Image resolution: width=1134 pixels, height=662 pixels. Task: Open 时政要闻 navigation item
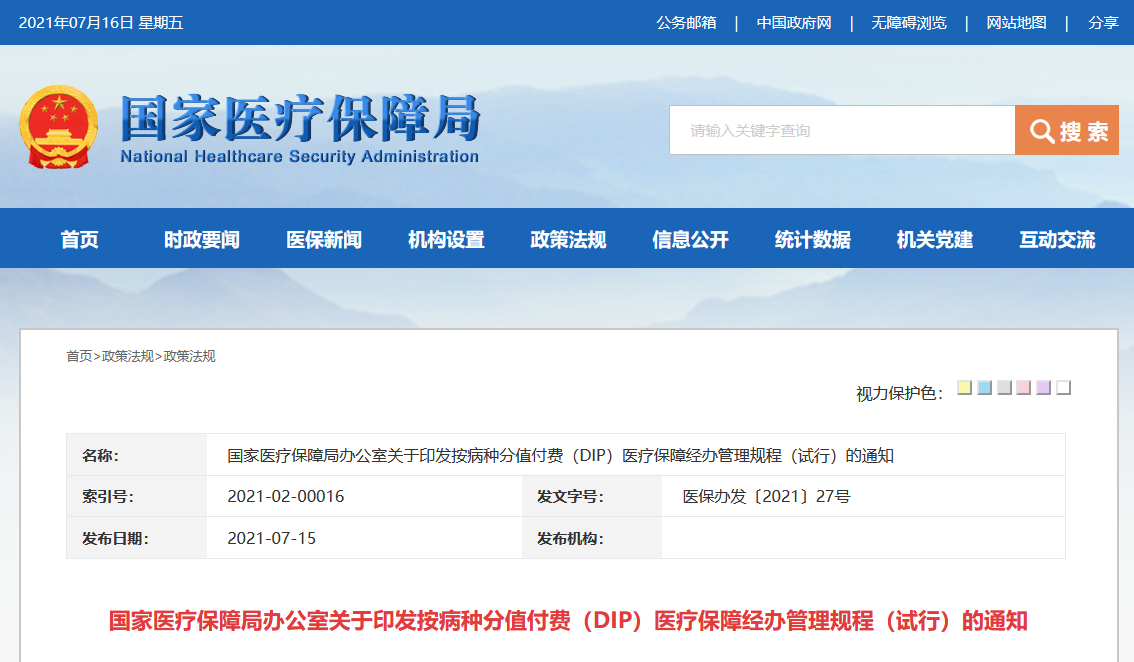point(202,239)
